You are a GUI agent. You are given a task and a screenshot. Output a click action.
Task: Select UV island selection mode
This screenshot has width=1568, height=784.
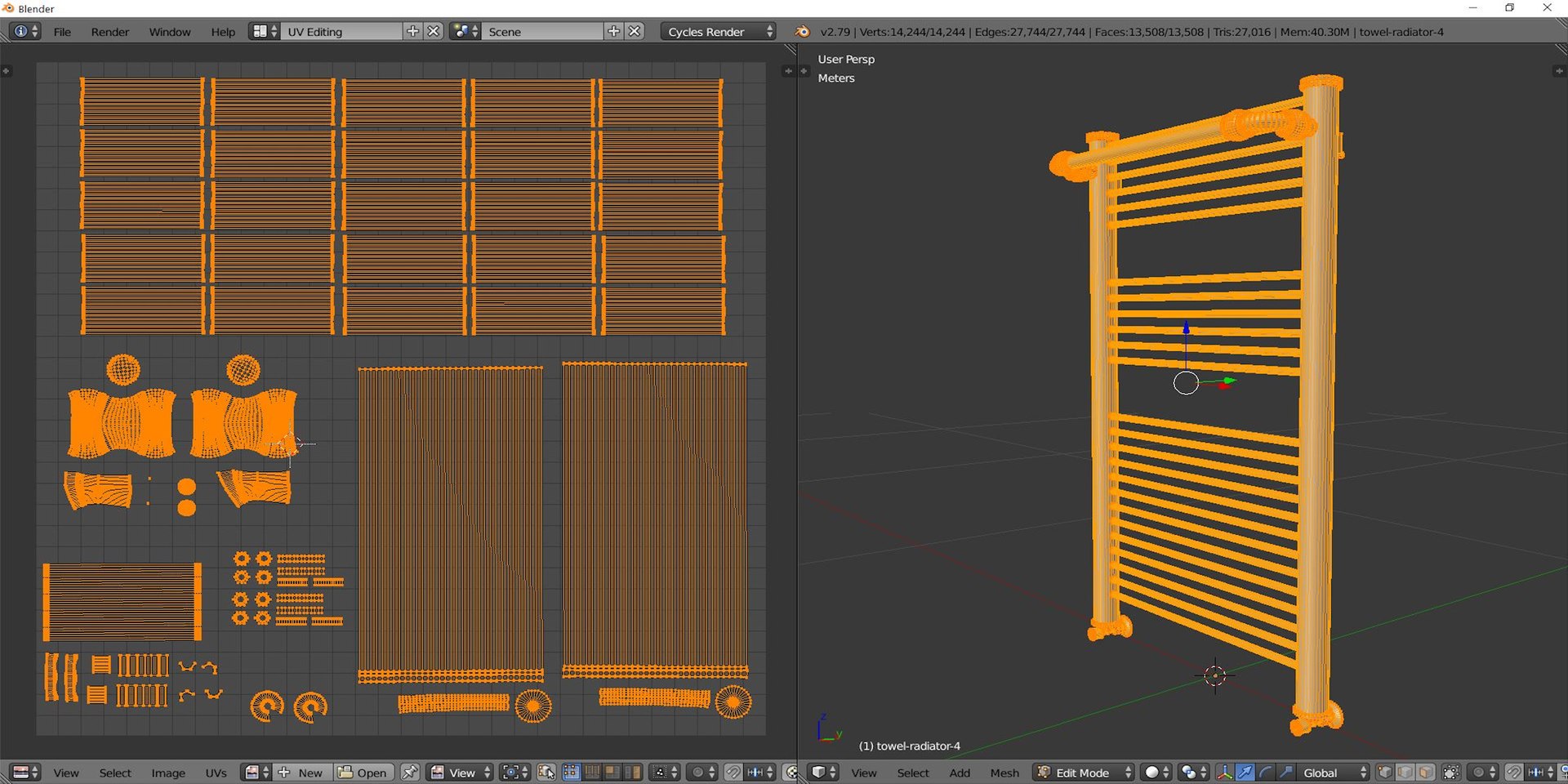coord(632,773)
